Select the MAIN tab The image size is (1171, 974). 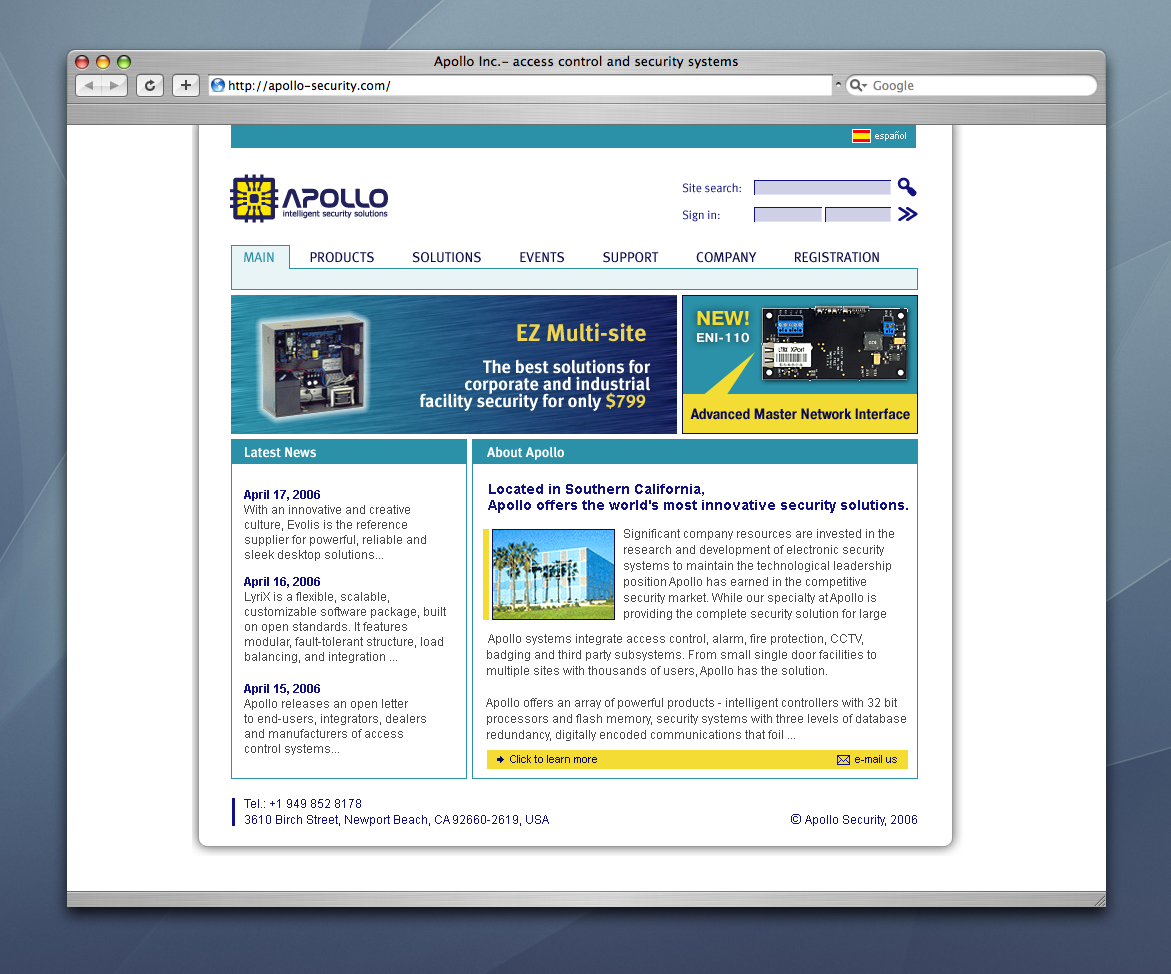[x=259, y=257]
